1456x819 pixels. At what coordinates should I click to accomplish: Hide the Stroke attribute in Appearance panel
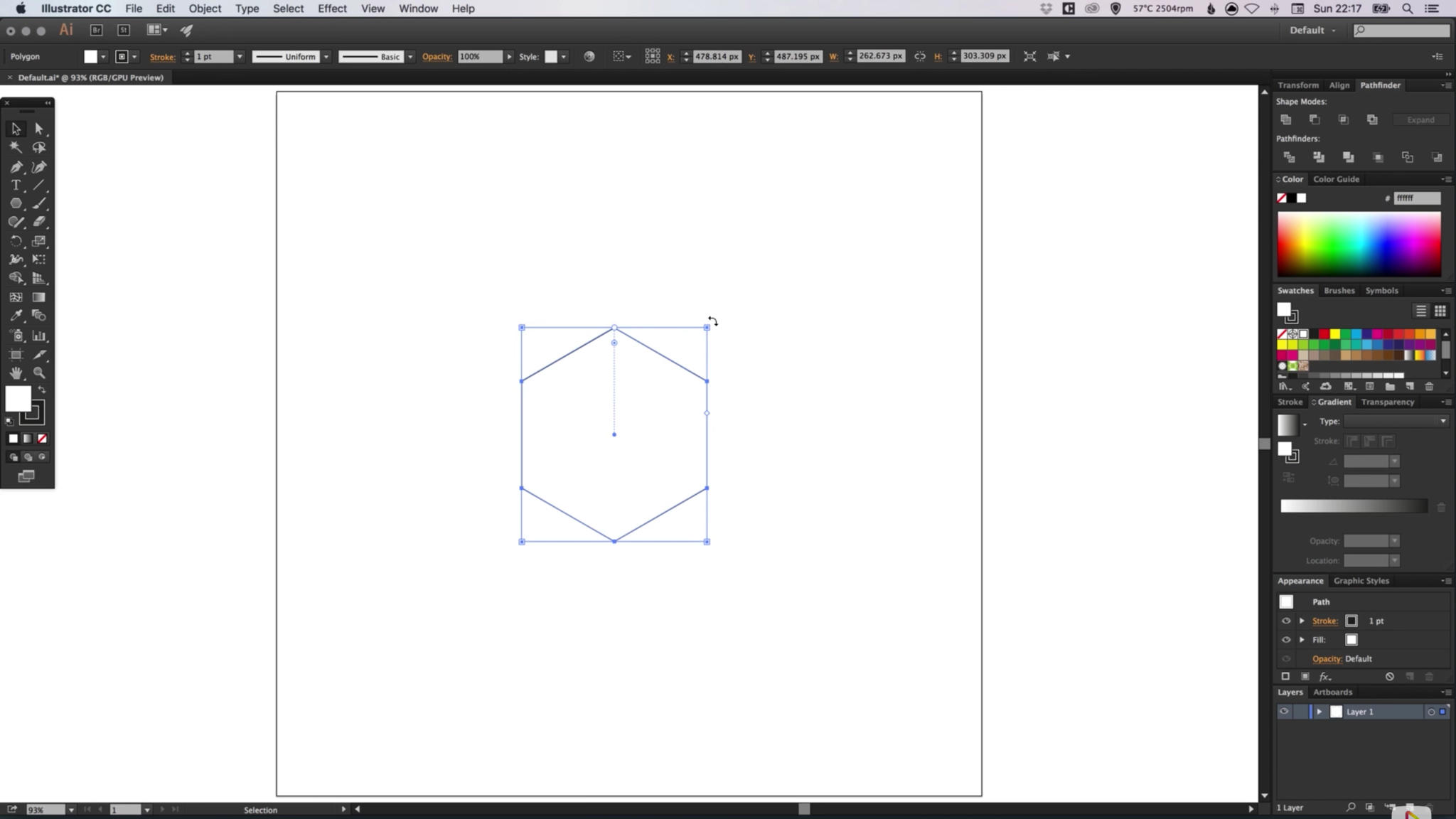(x=1287, y=621)
